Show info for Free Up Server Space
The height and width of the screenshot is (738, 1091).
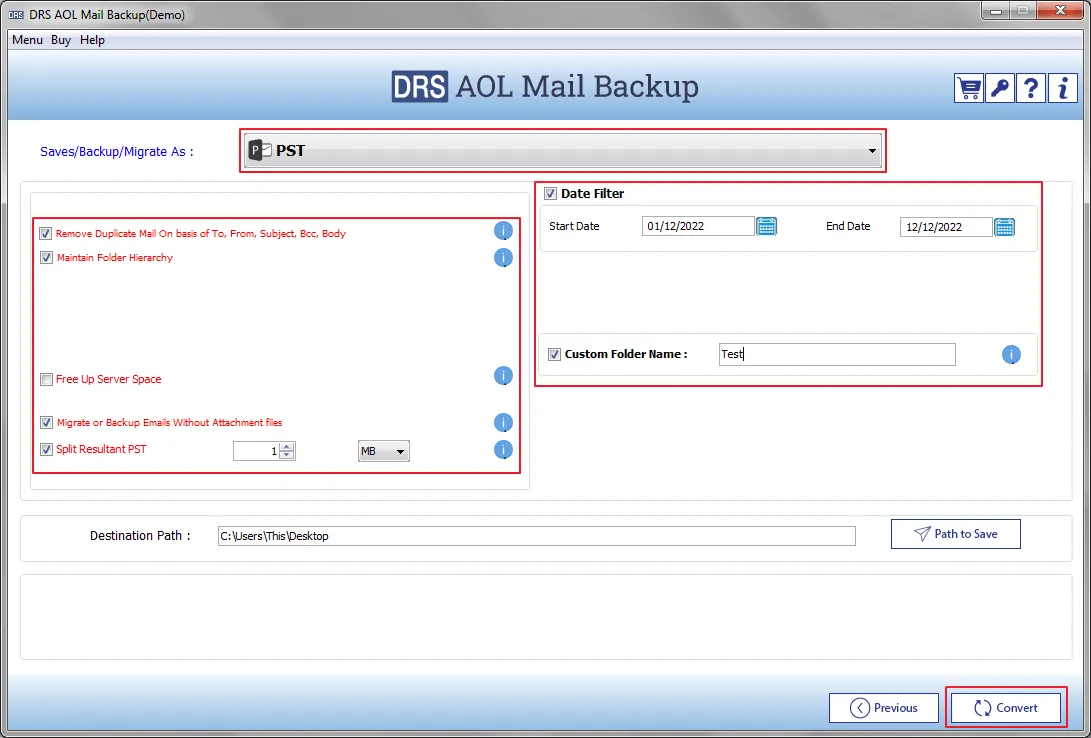coord(503,376)
